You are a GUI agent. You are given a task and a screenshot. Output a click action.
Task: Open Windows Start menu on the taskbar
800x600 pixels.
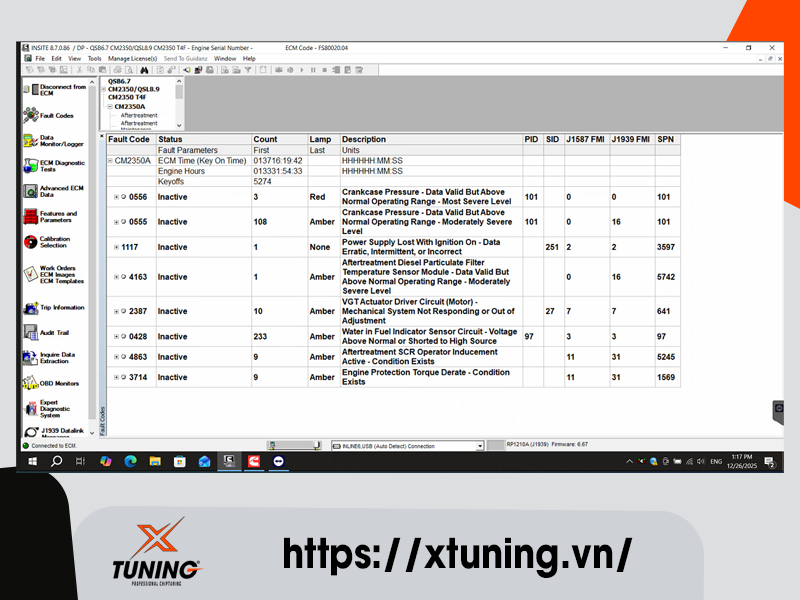32,461
